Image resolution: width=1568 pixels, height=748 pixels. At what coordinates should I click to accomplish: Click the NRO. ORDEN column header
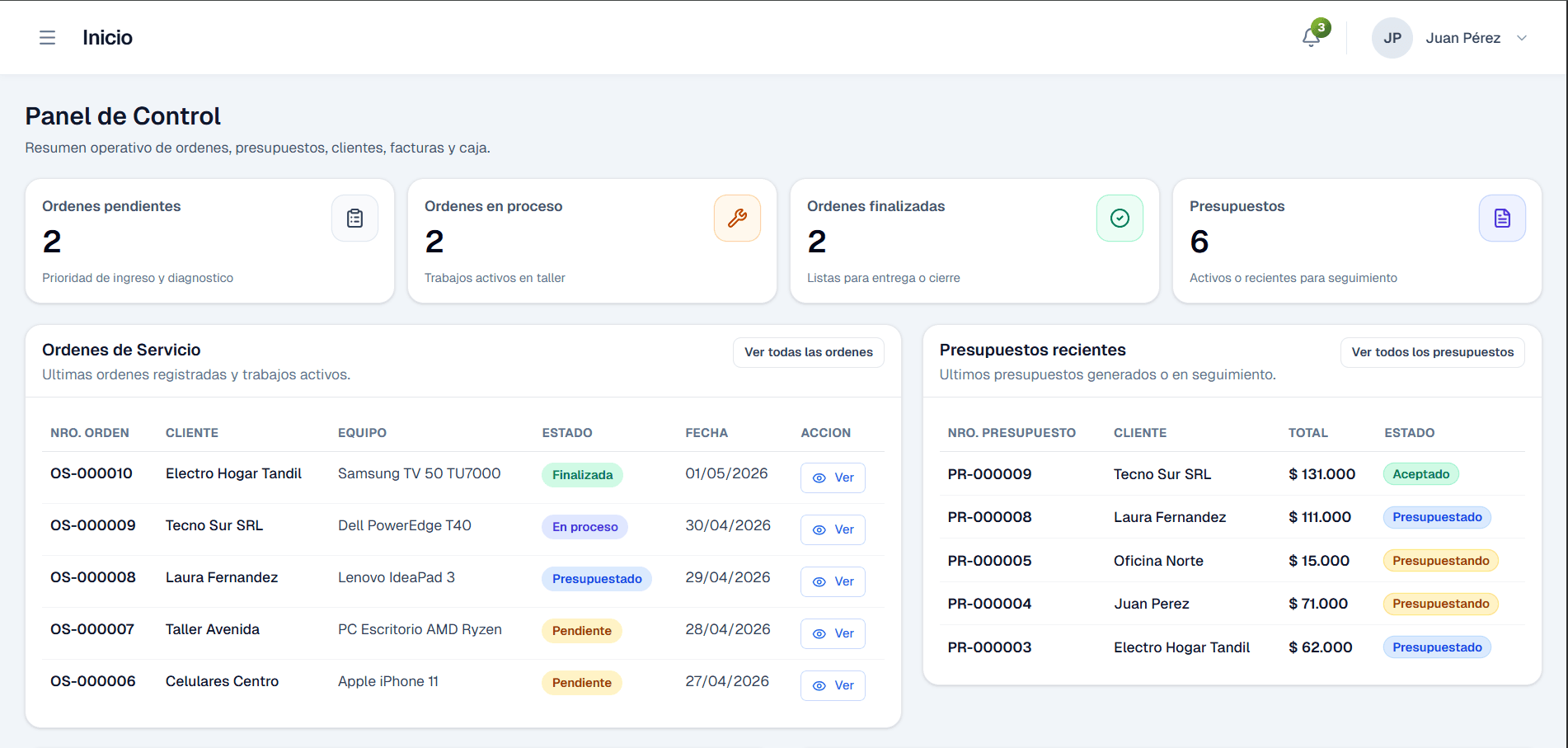tap(90, 433)
